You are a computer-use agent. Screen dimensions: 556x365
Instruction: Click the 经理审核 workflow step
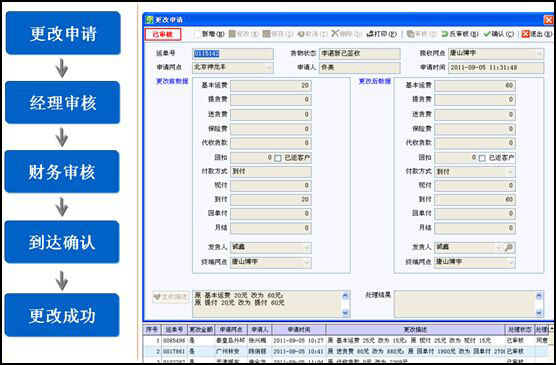click(x=63, y=103)
